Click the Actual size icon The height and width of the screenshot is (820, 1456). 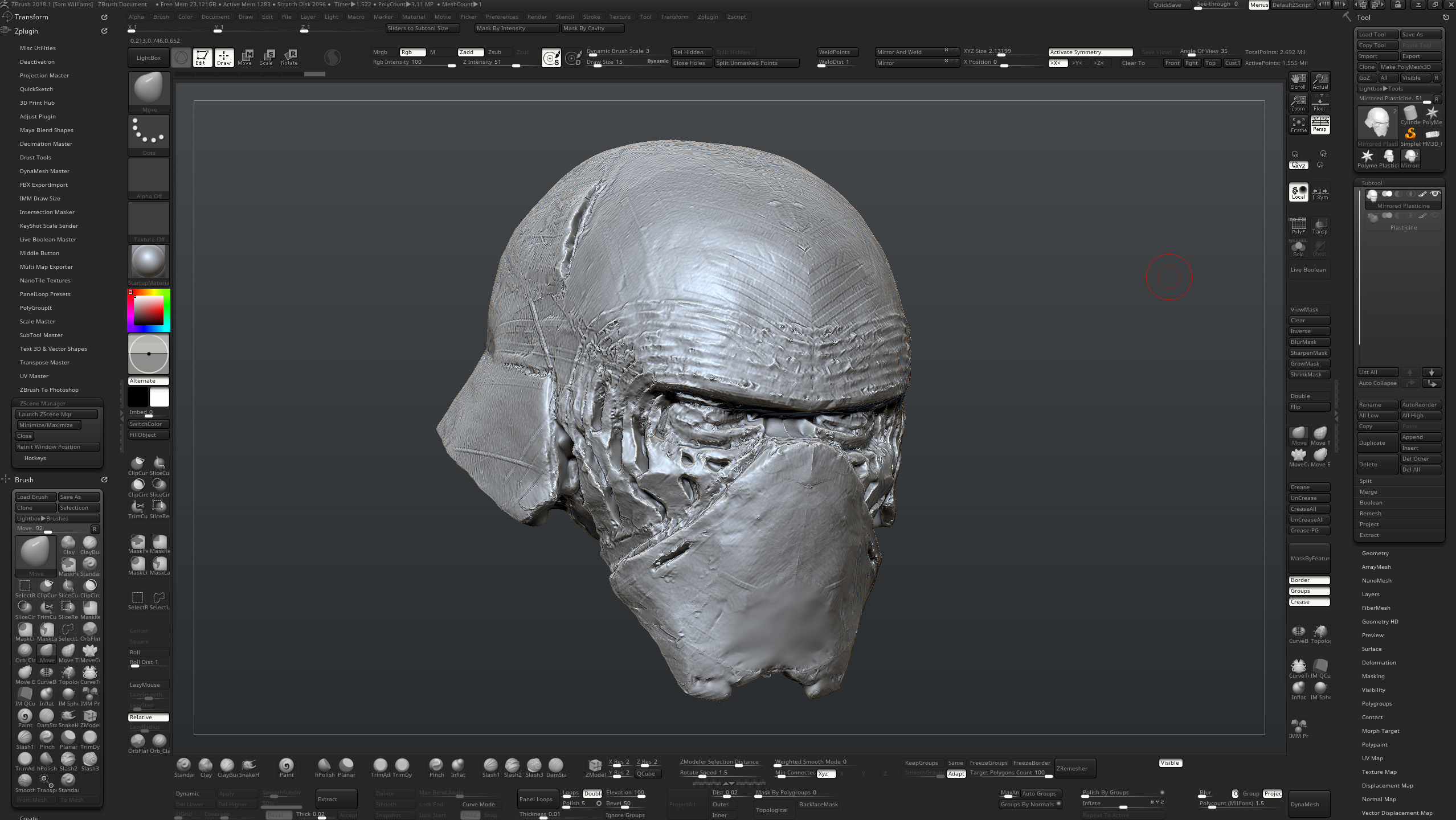point(1320,81)
